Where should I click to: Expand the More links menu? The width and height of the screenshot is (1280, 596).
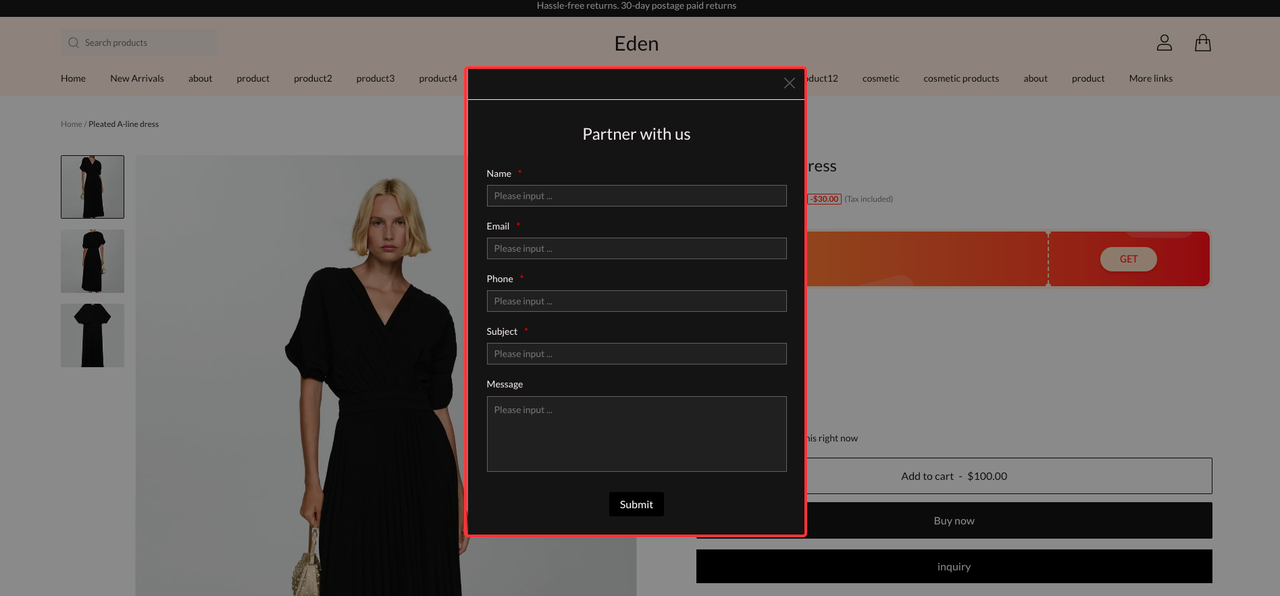click(x=1150, y=78)
